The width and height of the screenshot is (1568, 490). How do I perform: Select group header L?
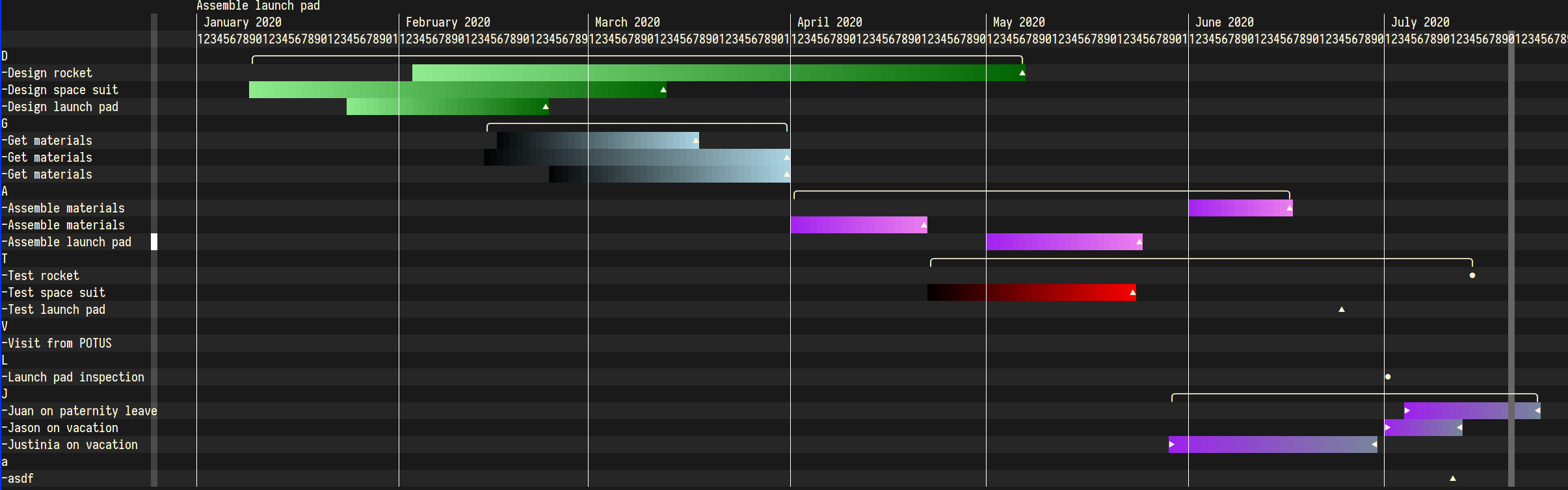5,360
